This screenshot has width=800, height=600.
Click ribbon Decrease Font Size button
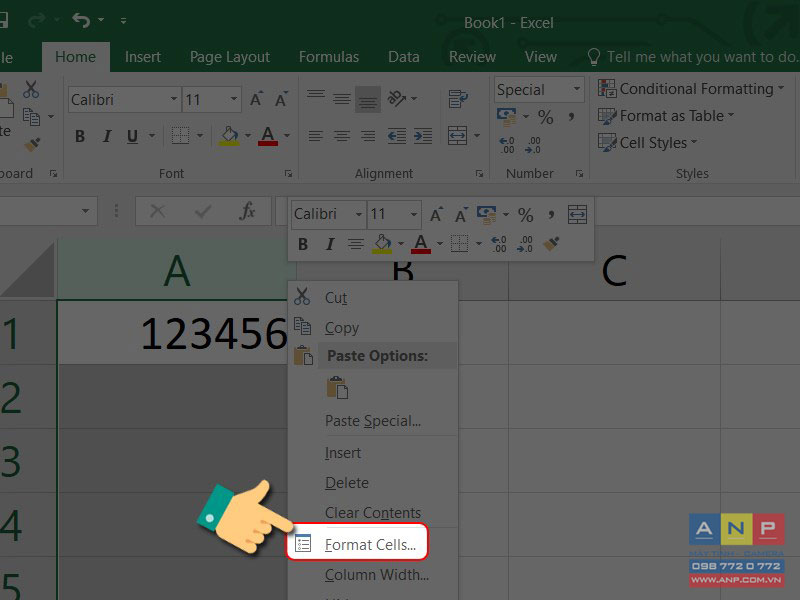pyautogui.click(x=281, y=98)
